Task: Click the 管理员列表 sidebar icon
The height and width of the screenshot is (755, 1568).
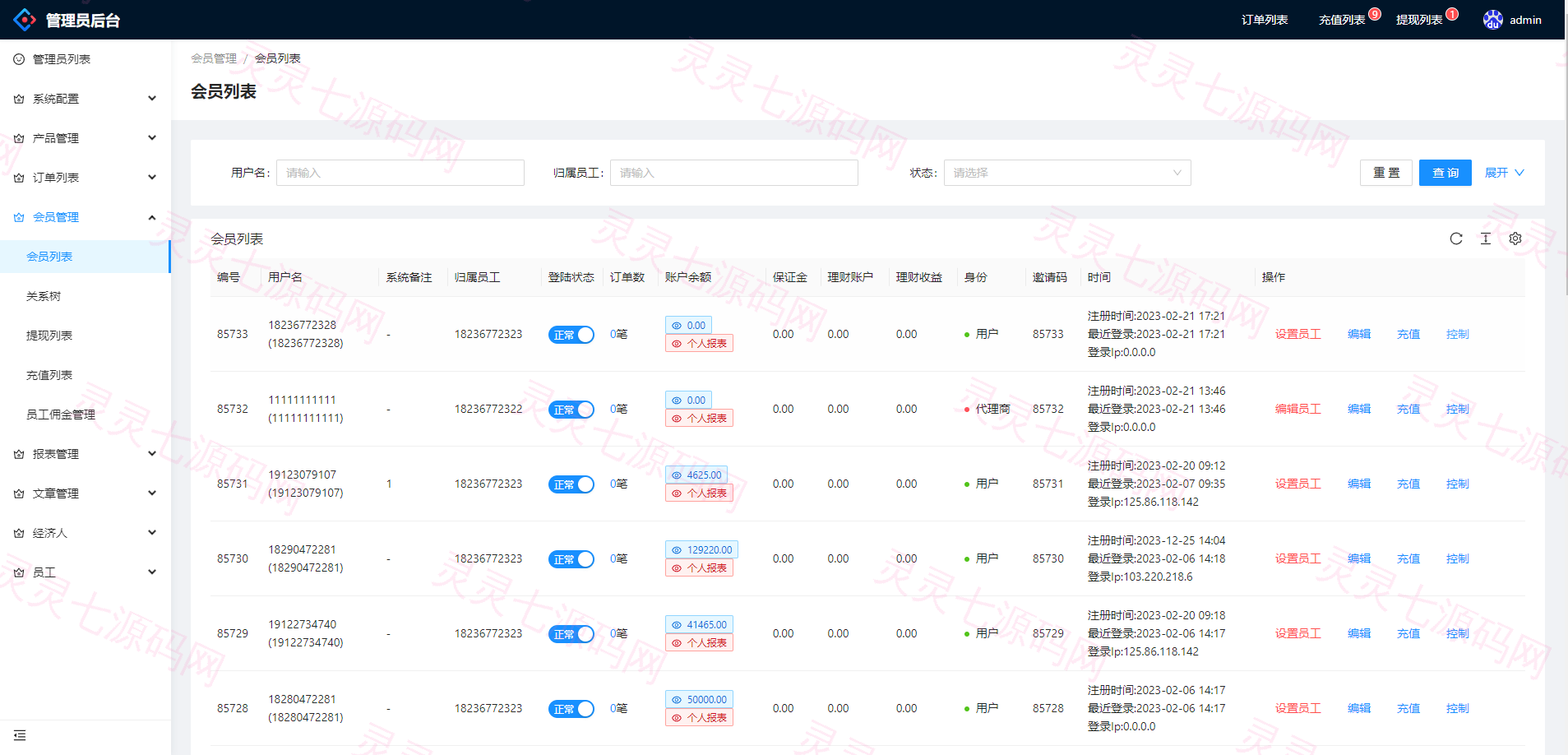Action: 19,59
